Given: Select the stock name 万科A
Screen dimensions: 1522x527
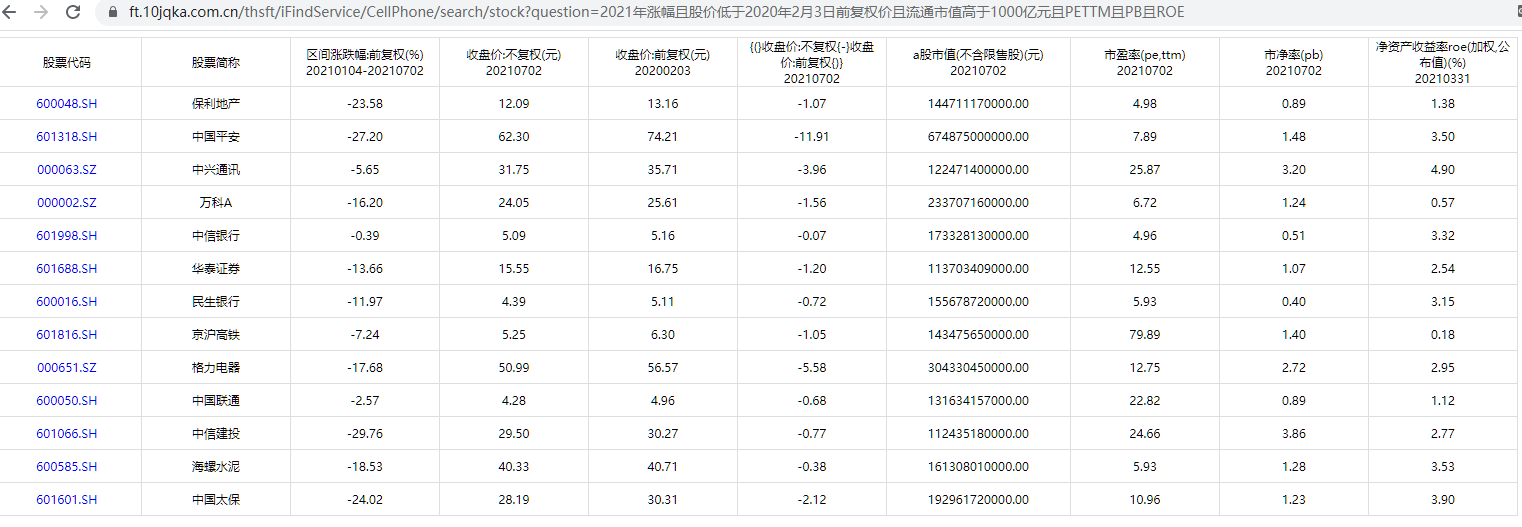Looking at the screenshot, I should coord(216,203).
